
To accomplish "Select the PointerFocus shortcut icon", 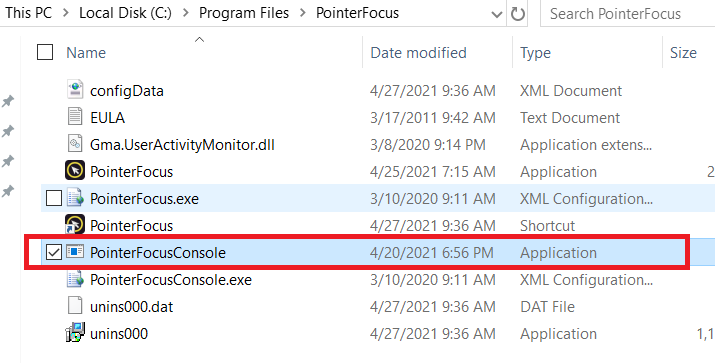I will (75, 224).
